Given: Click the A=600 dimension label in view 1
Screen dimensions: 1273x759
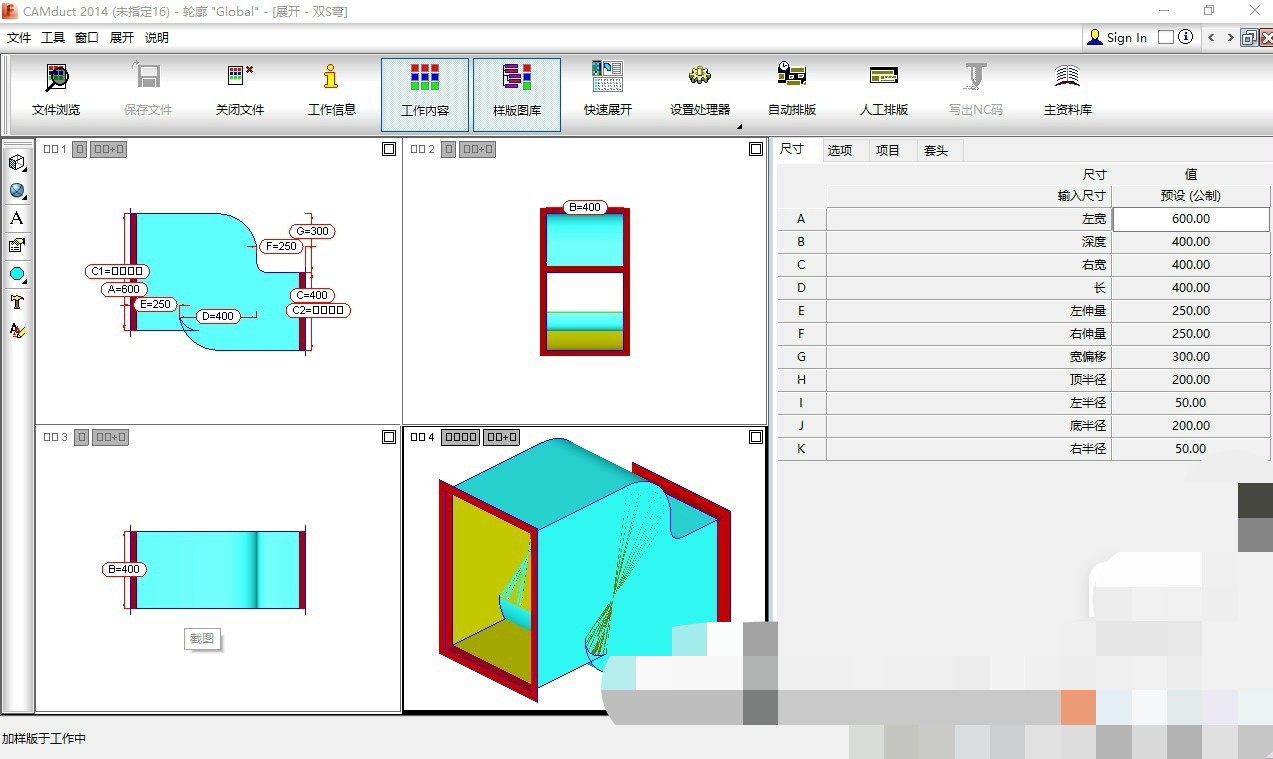Looking at the screenshot, I should click(124, 289).
